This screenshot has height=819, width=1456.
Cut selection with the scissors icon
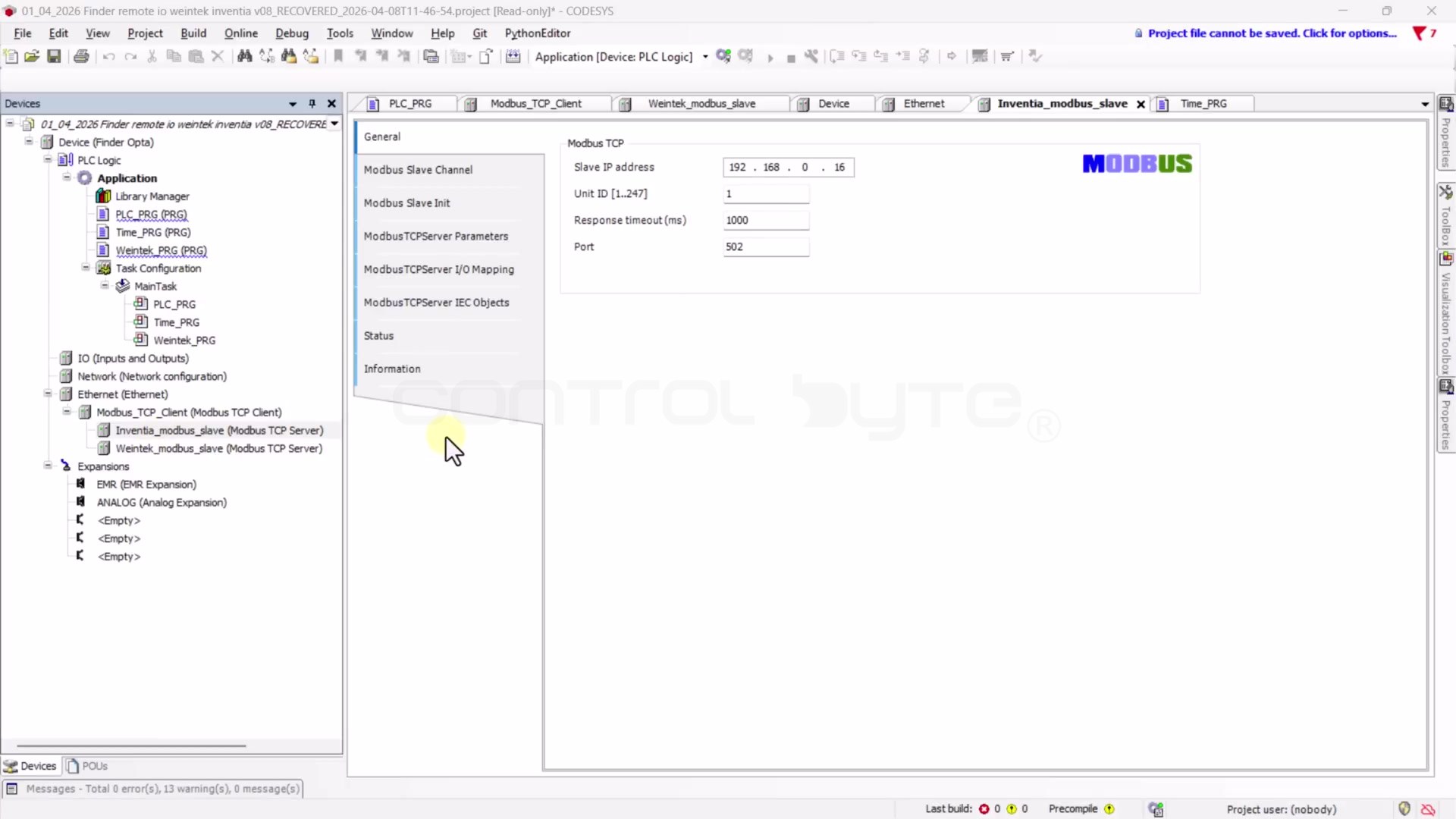(152, 56)
